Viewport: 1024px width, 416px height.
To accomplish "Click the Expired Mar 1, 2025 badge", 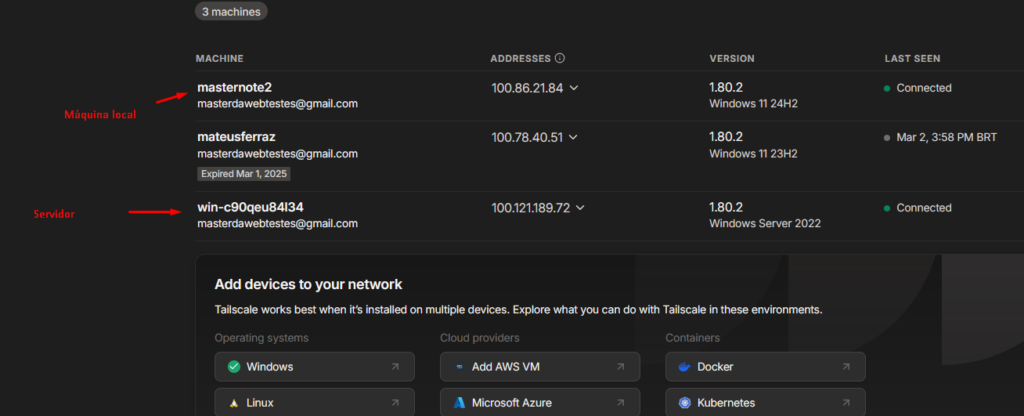I will [x=244, y=174].
